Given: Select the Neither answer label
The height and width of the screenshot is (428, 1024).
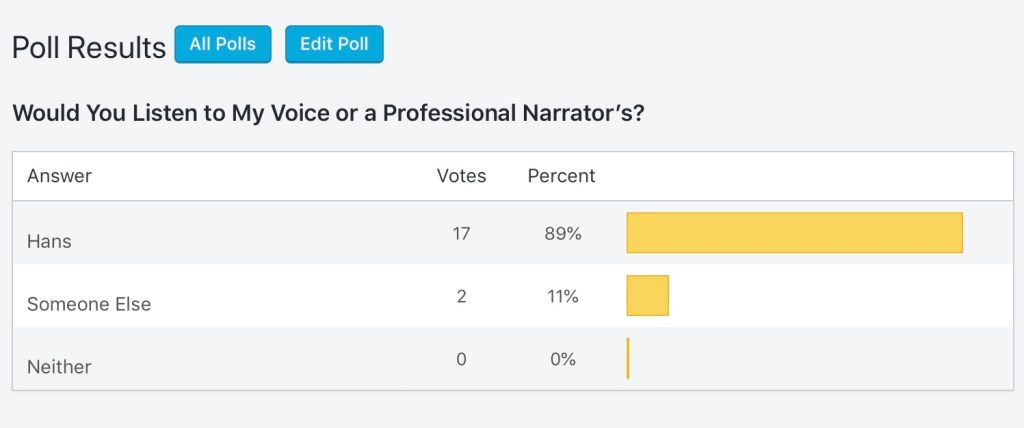Looking at the screenshot, I should [59, 367].
